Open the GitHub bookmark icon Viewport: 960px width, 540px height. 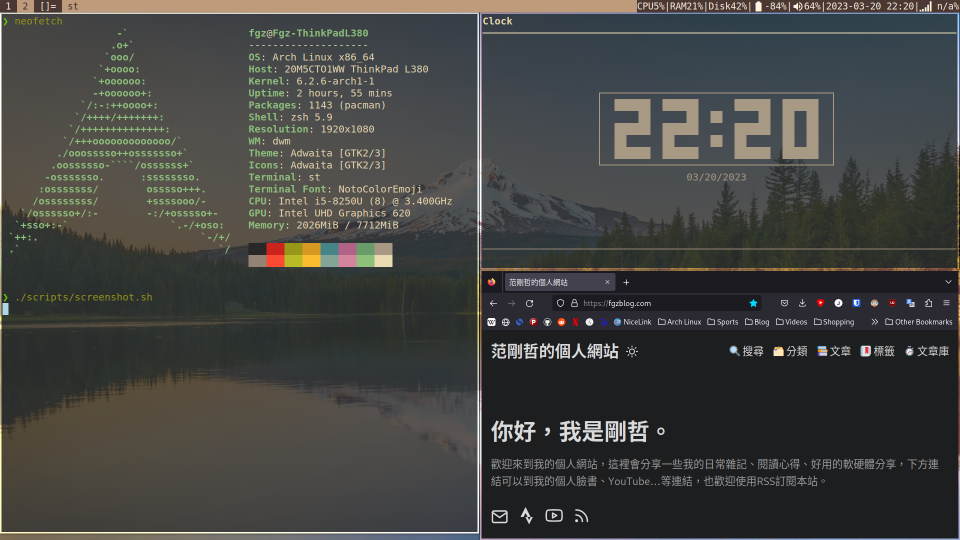547,322
